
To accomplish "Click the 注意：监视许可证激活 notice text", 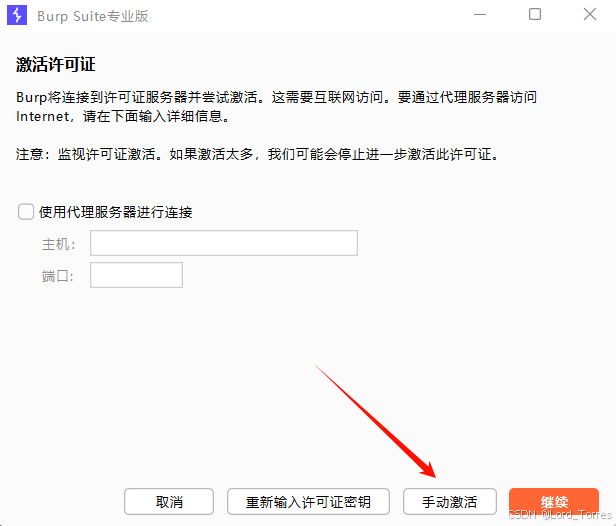I will (257, 154).
